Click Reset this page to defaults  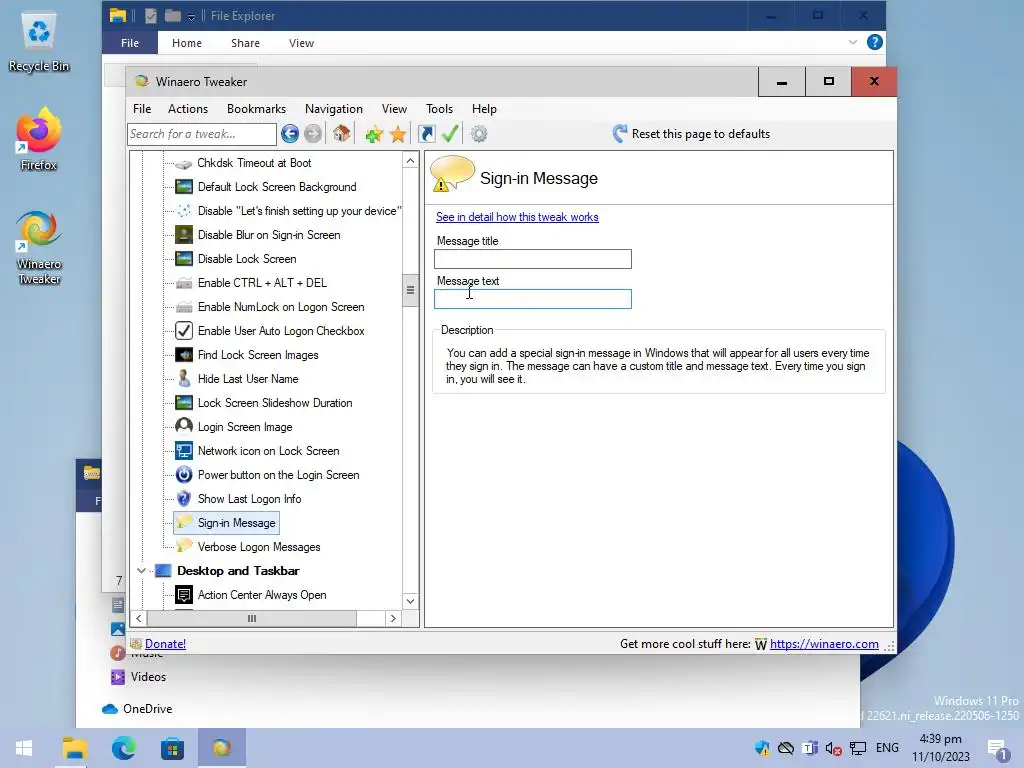tap(701, 134)
